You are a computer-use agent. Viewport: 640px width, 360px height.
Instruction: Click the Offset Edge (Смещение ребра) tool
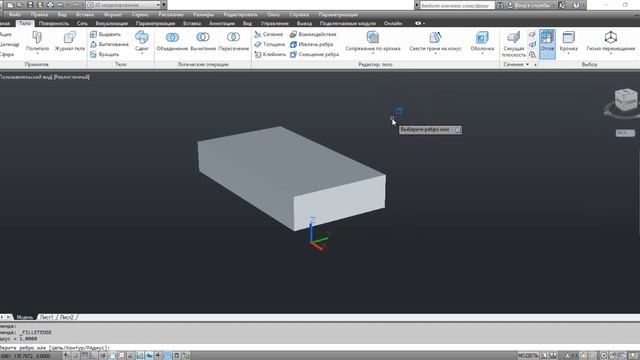pos(314,54)
